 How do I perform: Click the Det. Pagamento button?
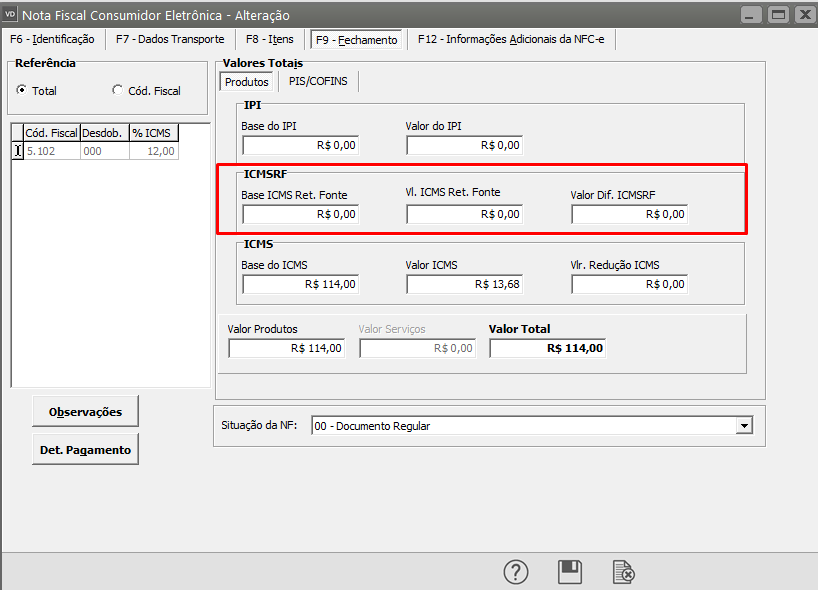(86, 450)
